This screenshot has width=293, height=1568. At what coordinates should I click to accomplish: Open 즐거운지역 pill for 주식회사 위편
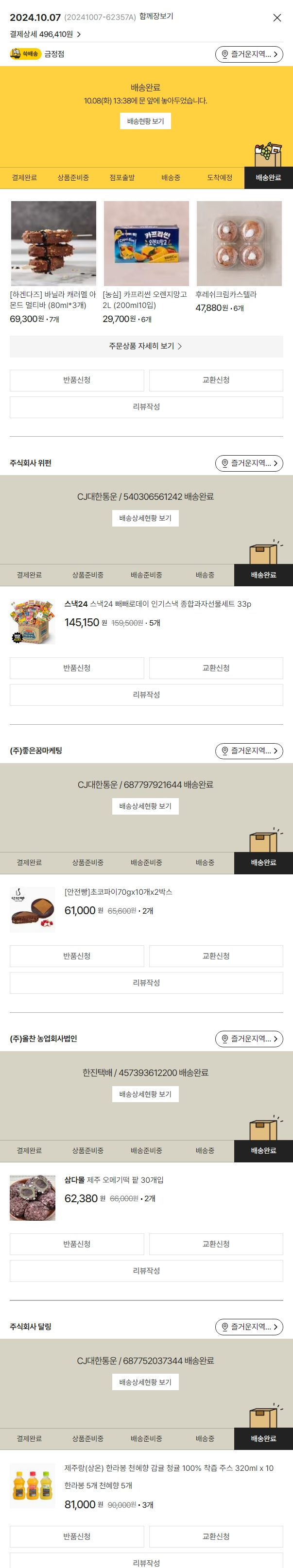tap(248, 463)
